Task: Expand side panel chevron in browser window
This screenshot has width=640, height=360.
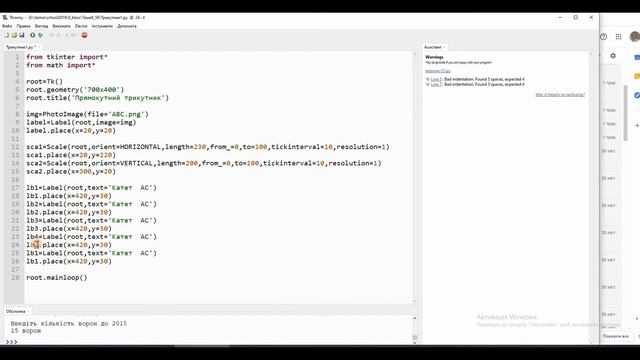Action: click(637, 318)
